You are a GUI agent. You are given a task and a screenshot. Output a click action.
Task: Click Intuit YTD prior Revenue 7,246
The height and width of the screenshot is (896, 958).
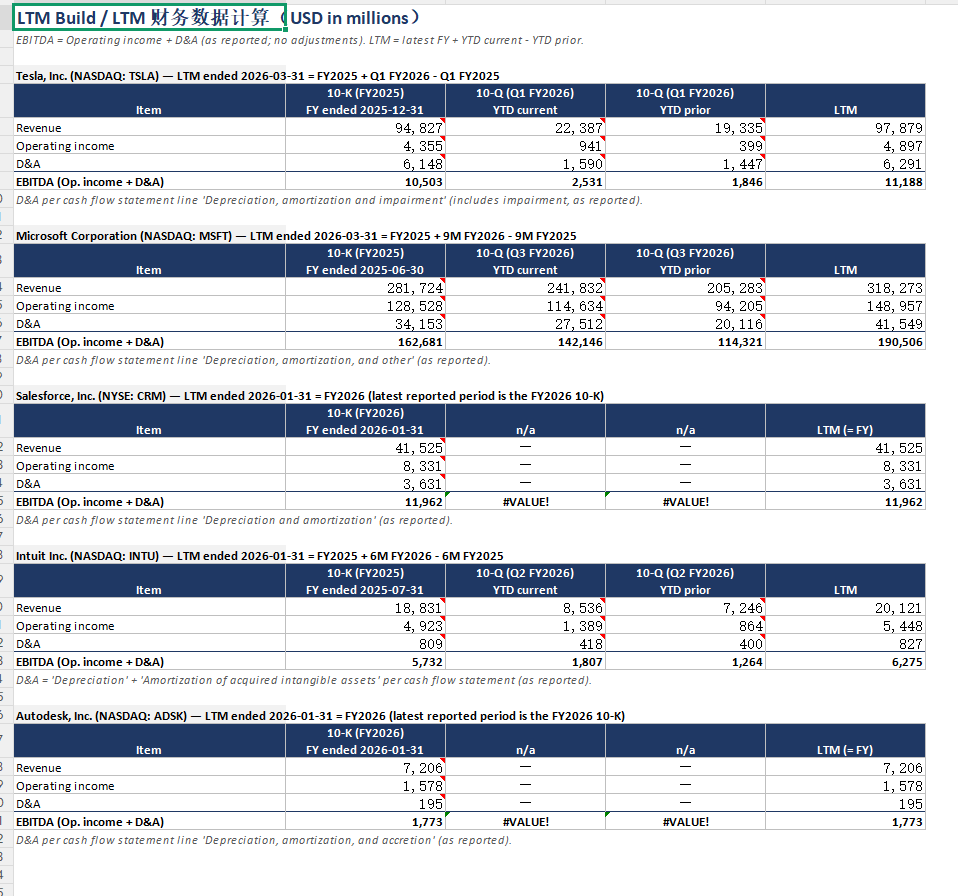coord(686,608)
